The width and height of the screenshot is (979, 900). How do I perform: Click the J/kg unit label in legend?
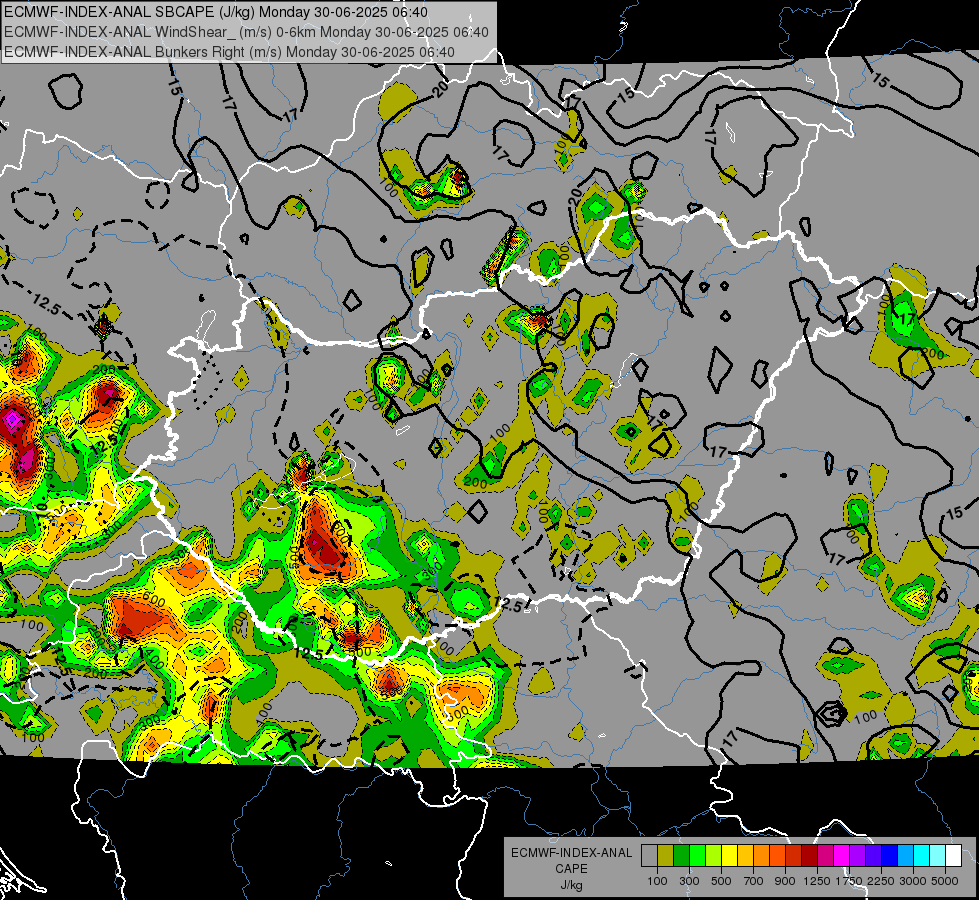click(571, 885)
